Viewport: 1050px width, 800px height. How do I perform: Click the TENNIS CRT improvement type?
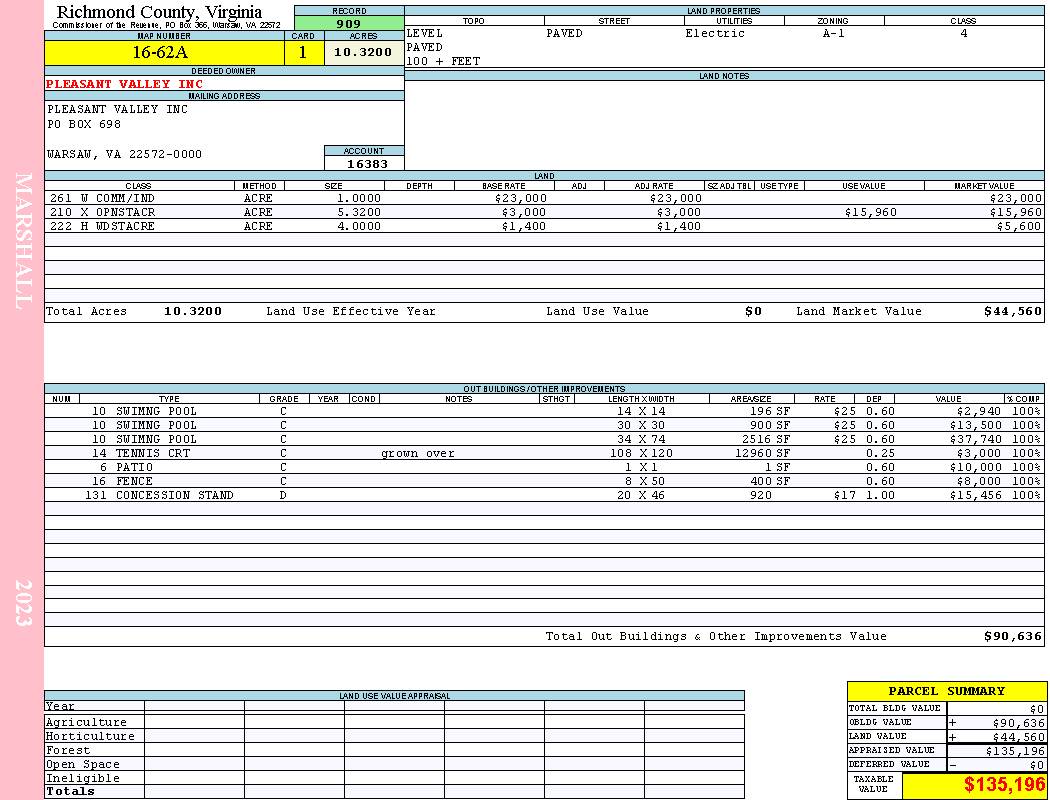153,453
